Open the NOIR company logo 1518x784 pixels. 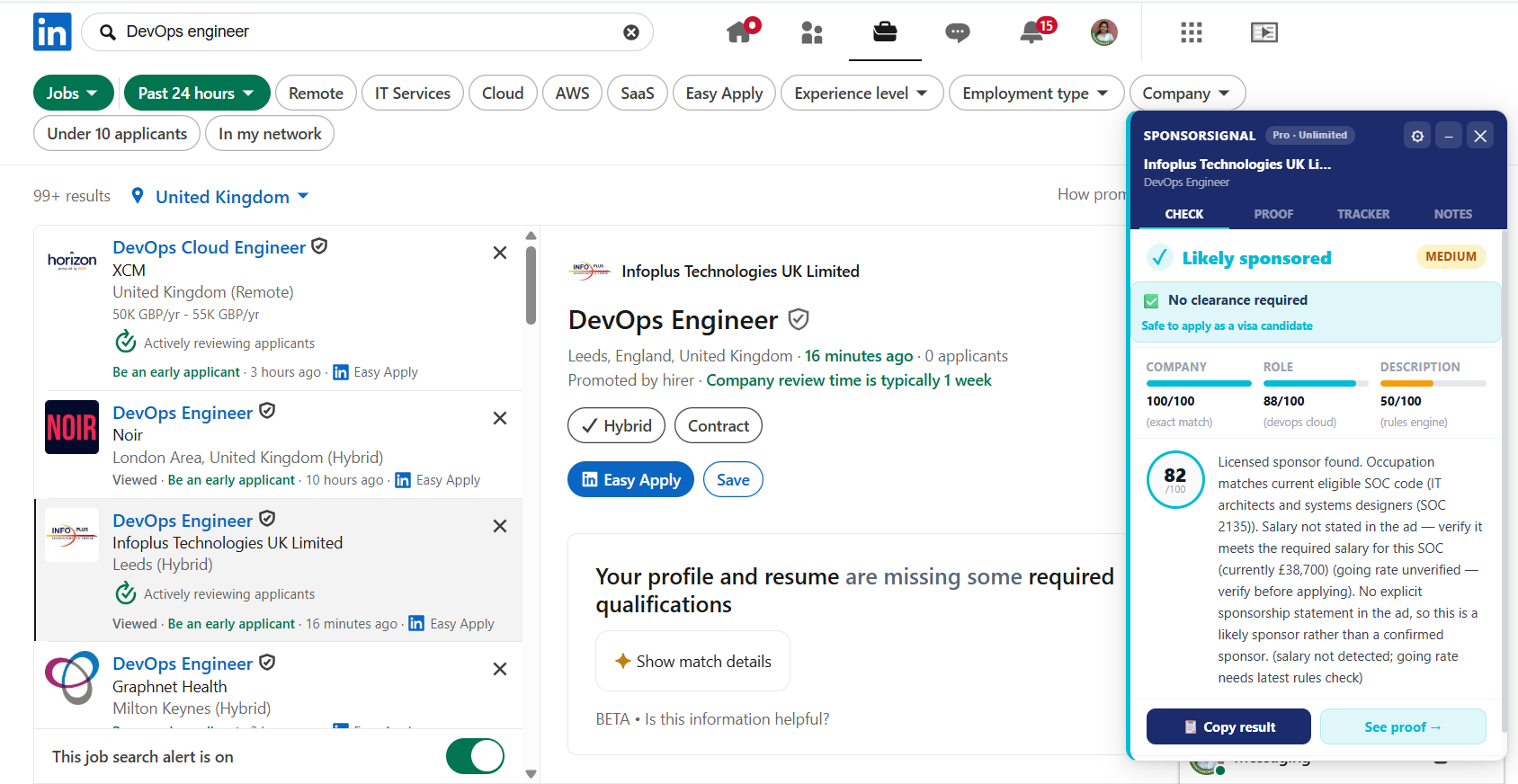[72, 427]
